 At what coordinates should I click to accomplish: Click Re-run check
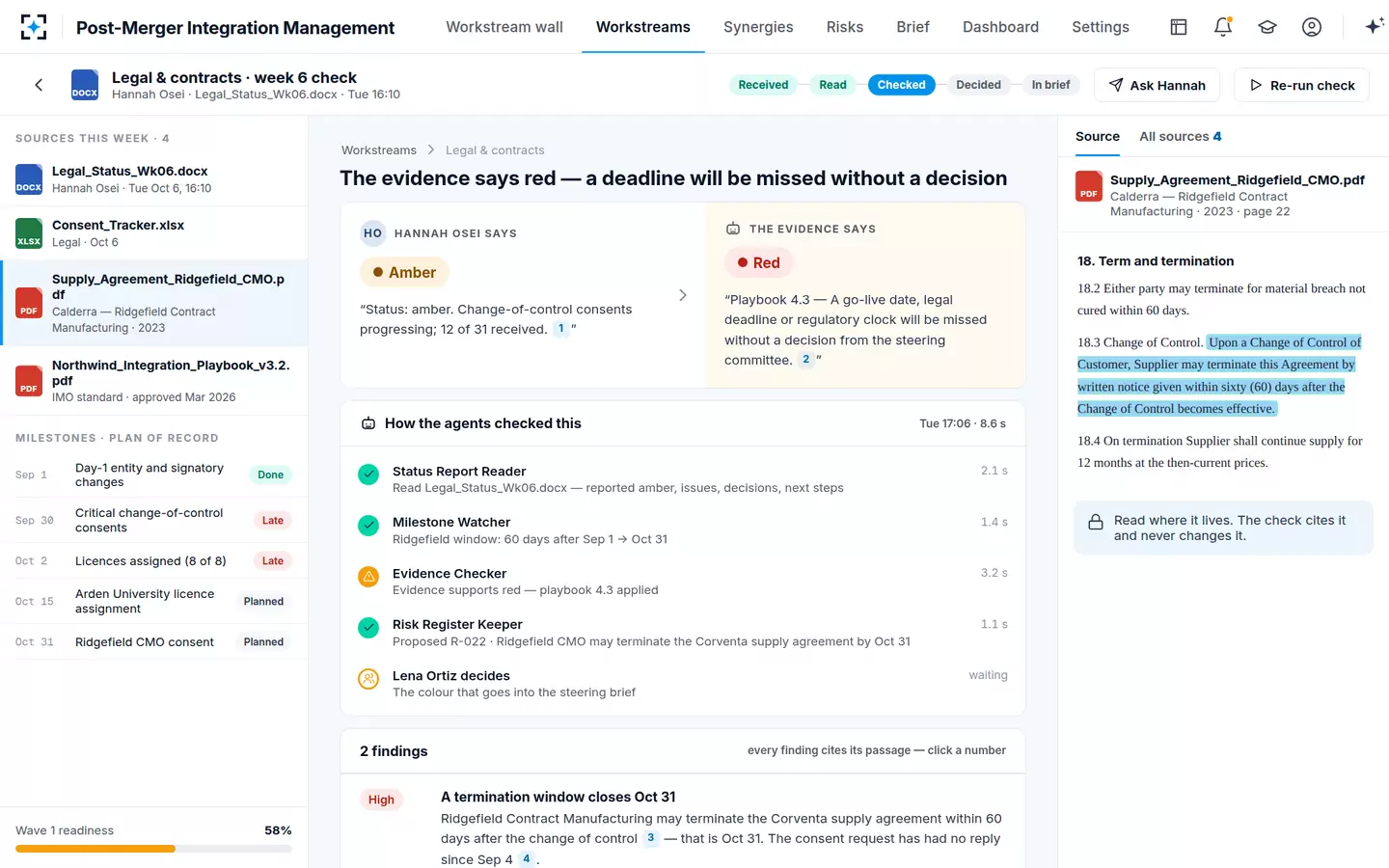point(1302,85)
